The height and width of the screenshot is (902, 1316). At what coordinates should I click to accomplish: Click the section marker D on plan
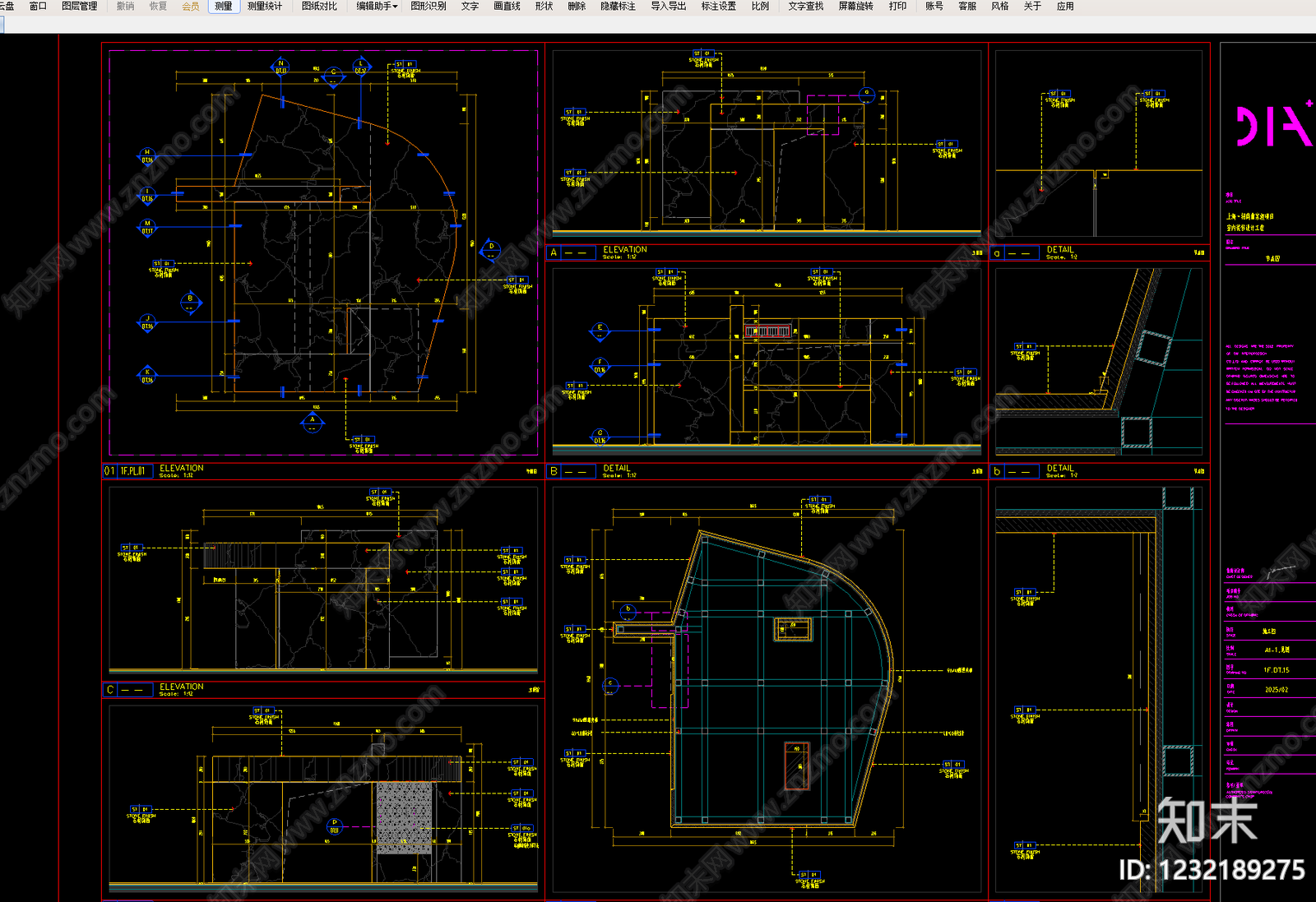point(491,250)
